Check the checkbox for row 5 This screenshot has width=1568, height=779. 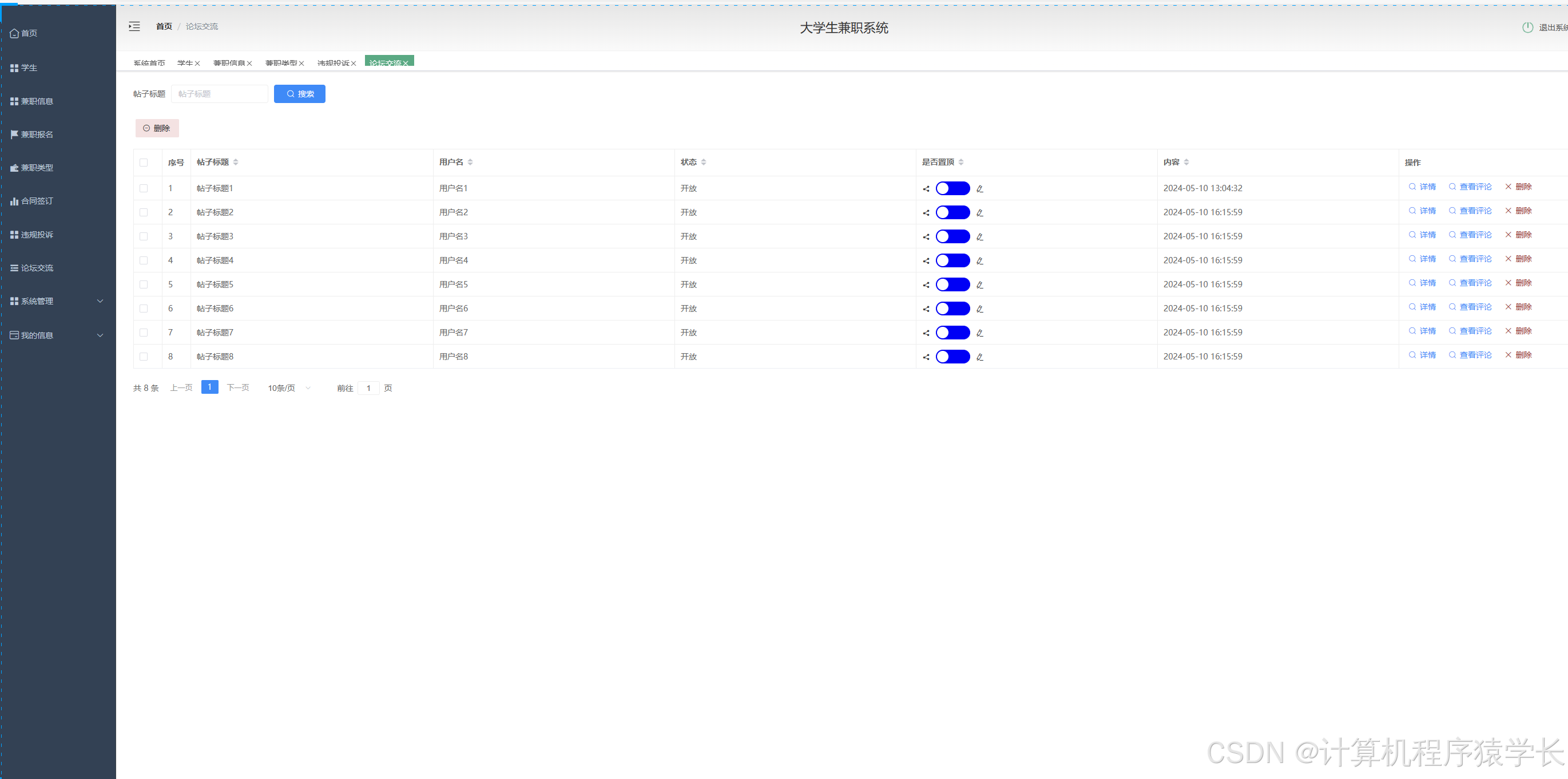click(x=144, y=284)
